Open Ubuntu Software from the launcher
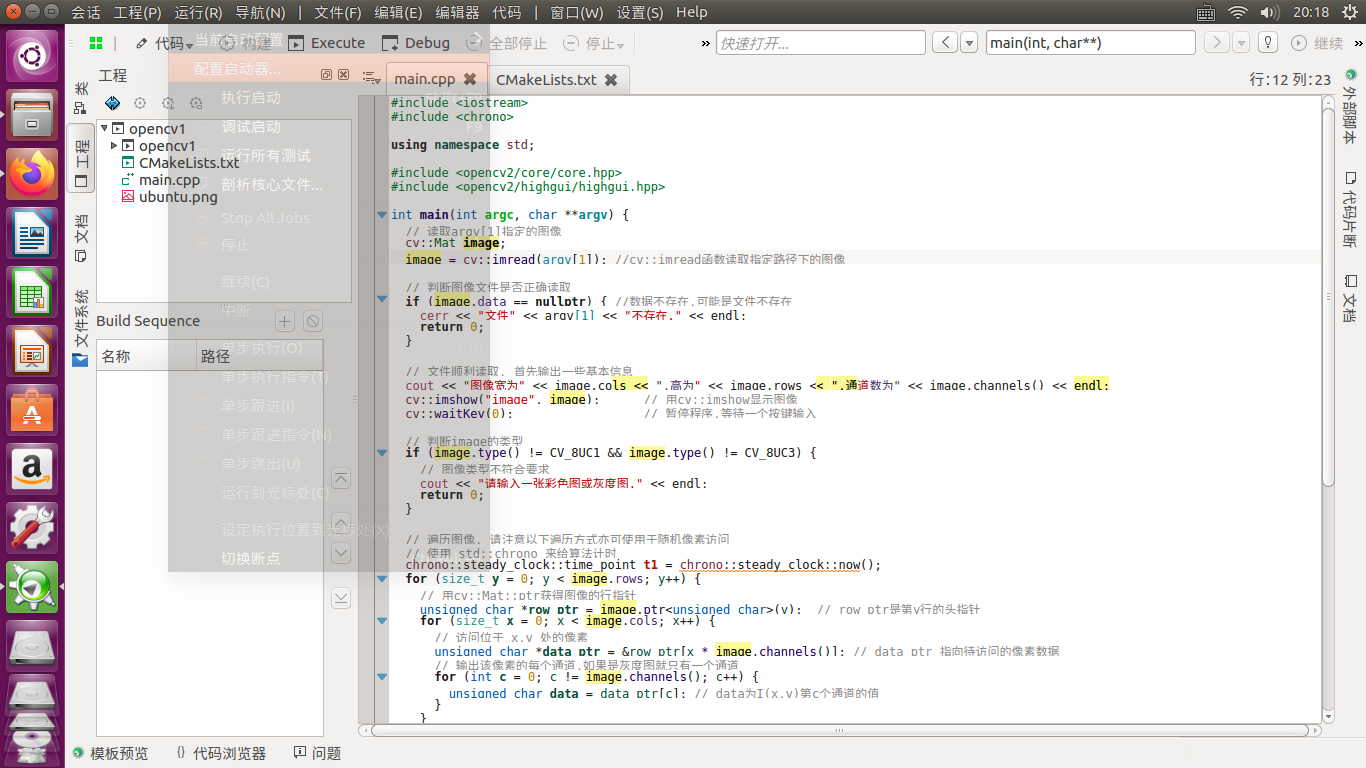Image resolution: width=1366 pixels, height=768 pixels. coord(32,409)
